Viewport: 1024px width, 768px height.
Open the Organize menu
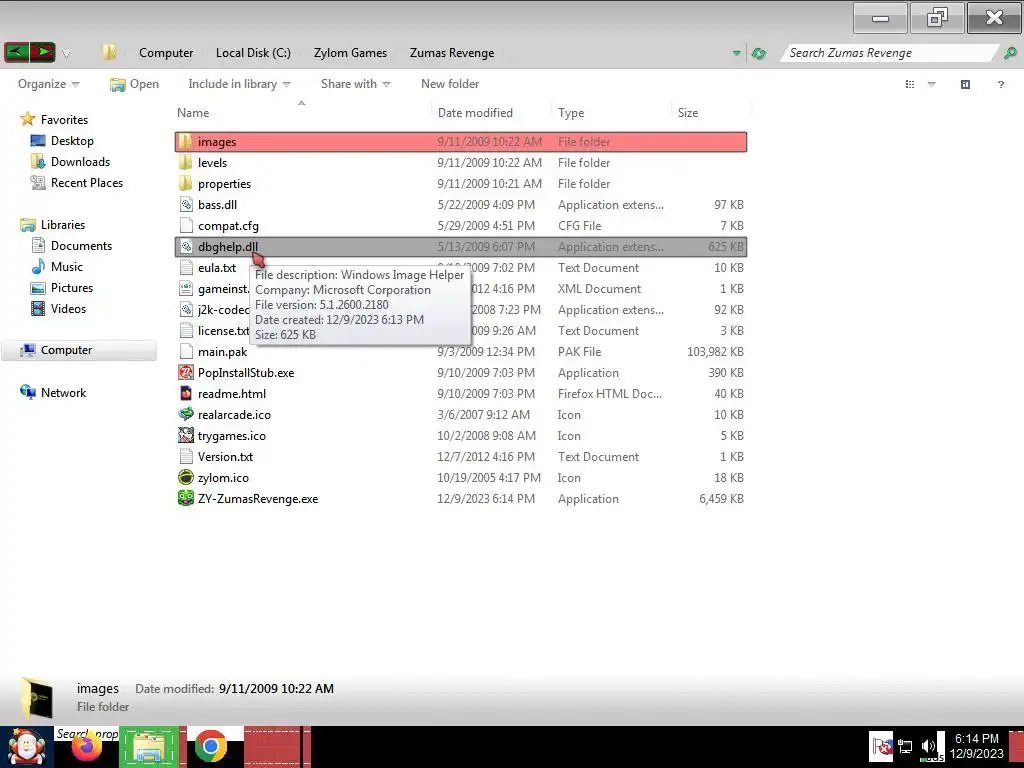(48, 84)
